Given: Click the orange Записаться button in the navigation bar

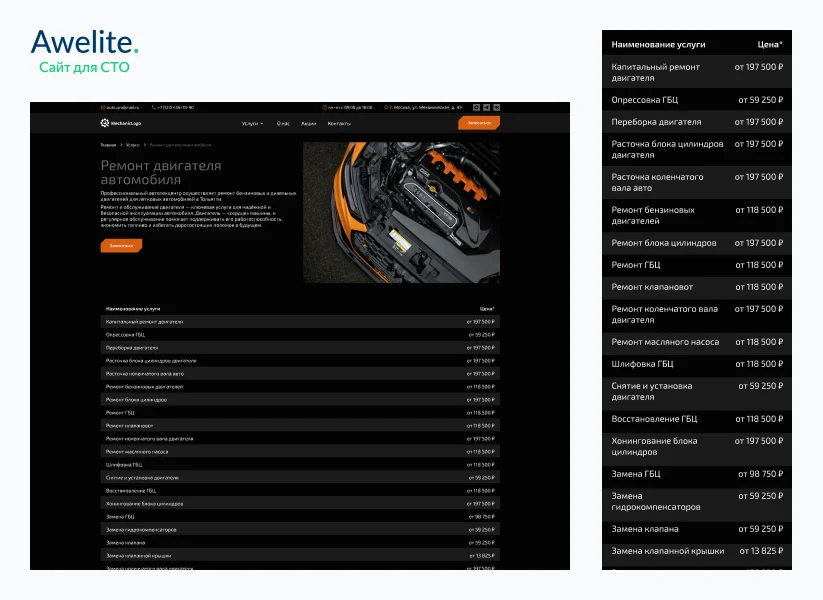Looking at the screenshot, I should 479,123.
